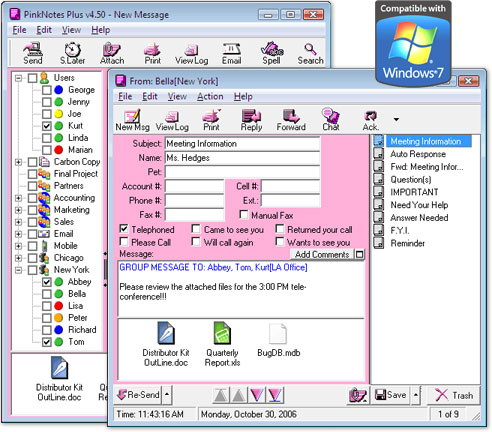The image size is (492, 432).
Task: Click the New Msg icon in Bella's message window
Action: coord(132,120)
